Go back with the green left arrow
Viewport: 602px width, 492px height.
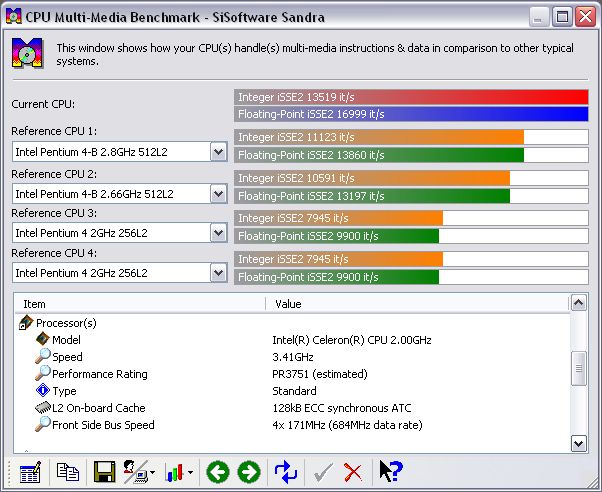tap(218, 472)
